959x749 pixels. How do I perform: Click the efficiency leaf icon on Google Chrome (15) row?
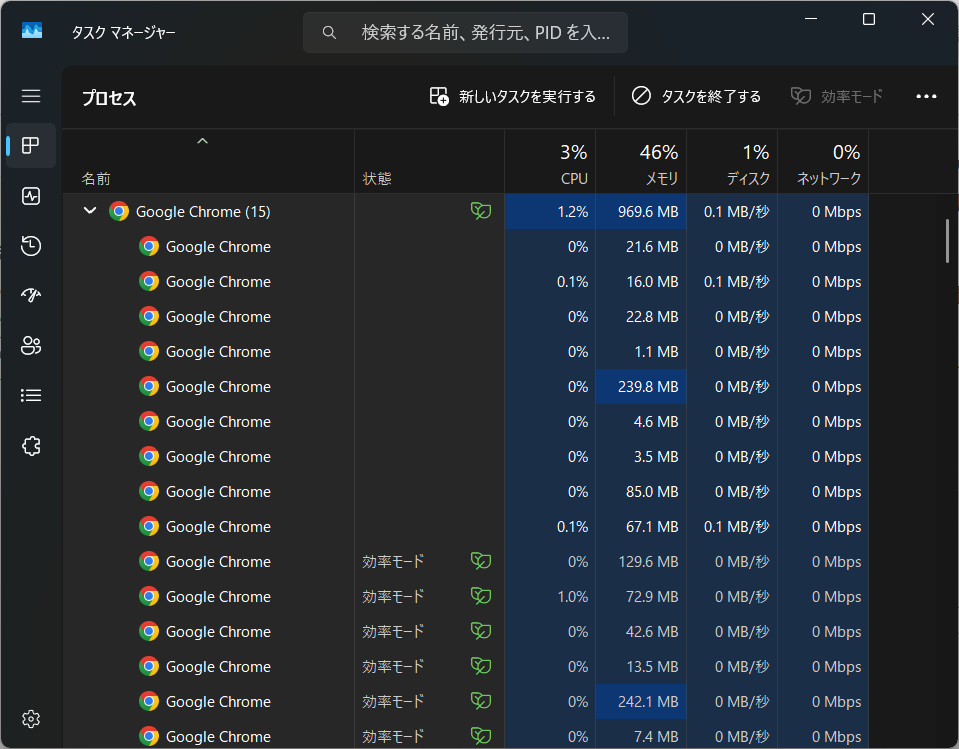[x=481, y=211]
